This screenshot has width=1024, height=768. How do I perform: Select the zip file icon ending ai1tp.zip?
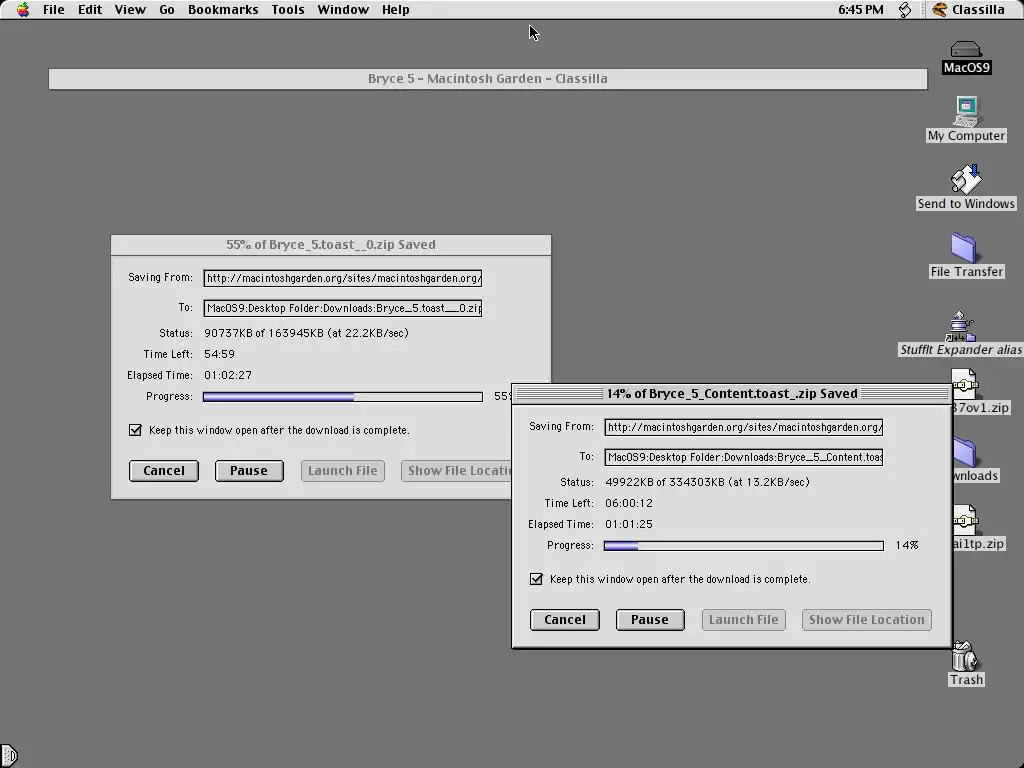[x=965, y=520]
